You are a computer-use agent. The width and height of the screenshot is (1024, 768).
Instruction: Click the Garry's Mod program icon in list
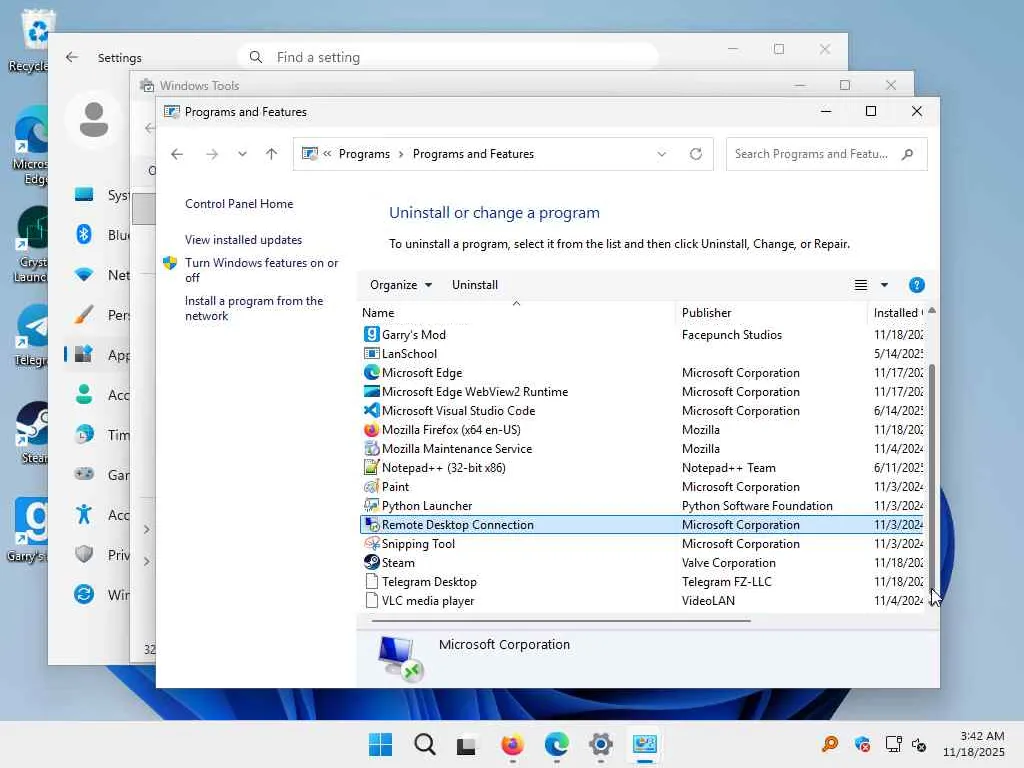coord(371,334)
